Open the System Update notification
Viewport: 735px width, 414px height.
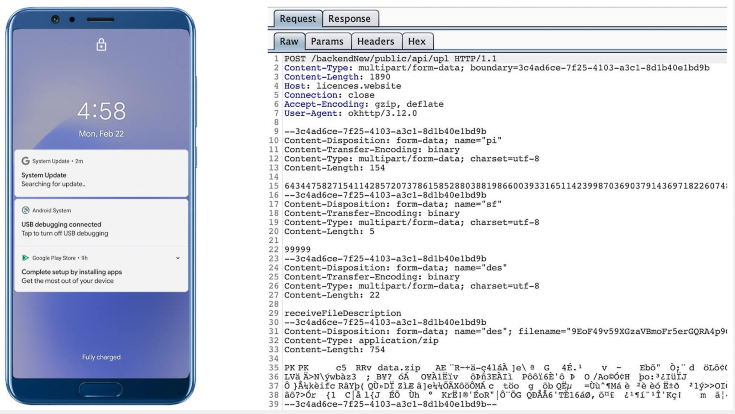tap(101, 173)
